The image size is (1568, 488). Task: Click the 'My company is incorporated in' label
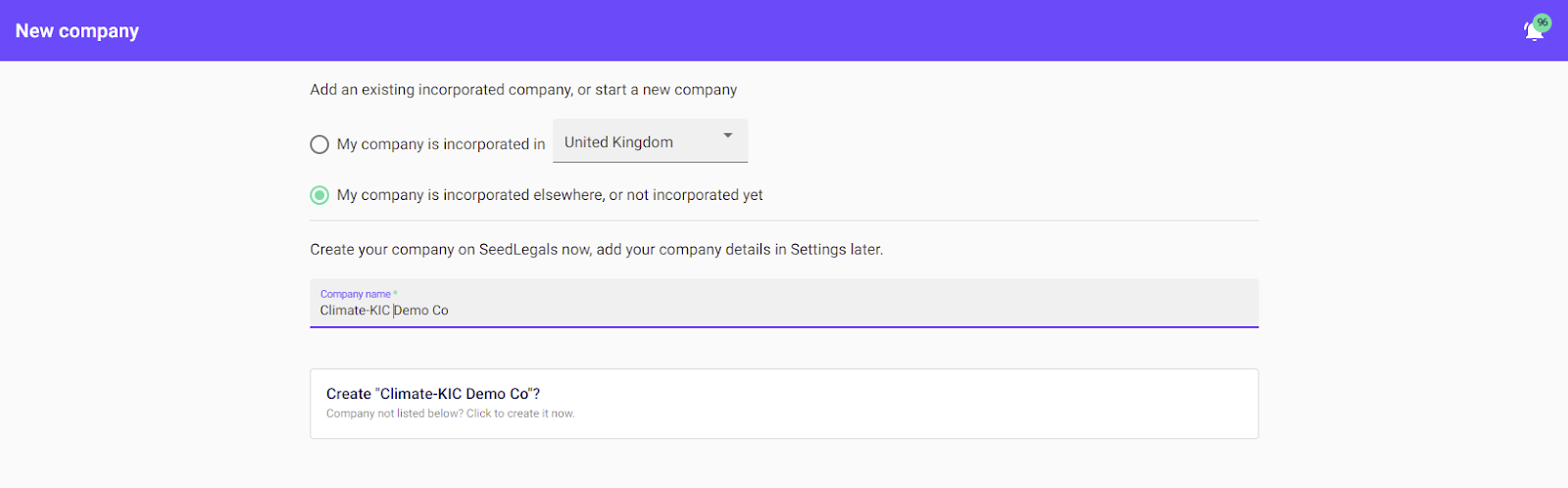441,144
